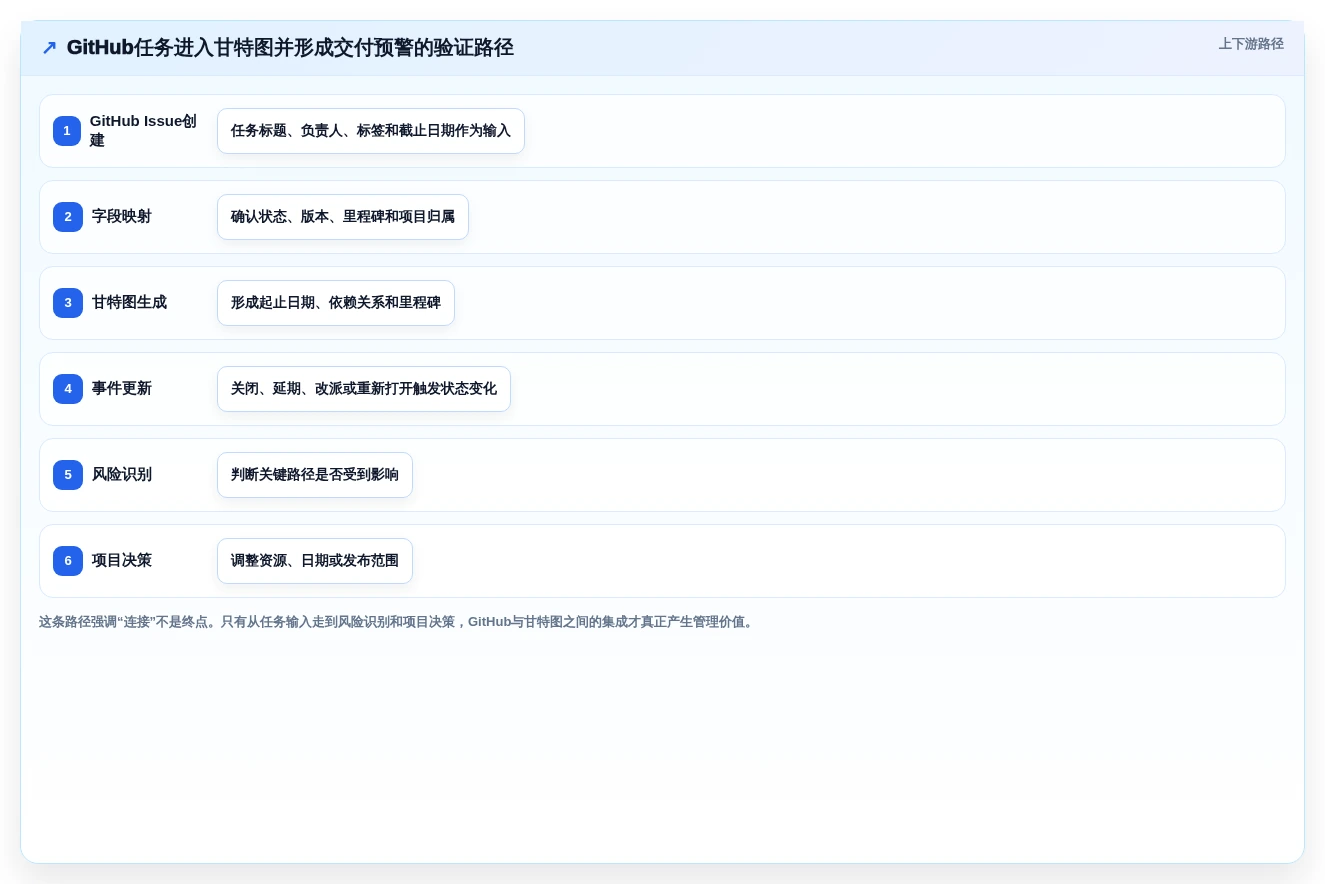This screenshot has width=1325, height=884.
Task: Click the 任务标题、负责人、标签和截止日期作为输入 chip
Action: tap(371, 131)
